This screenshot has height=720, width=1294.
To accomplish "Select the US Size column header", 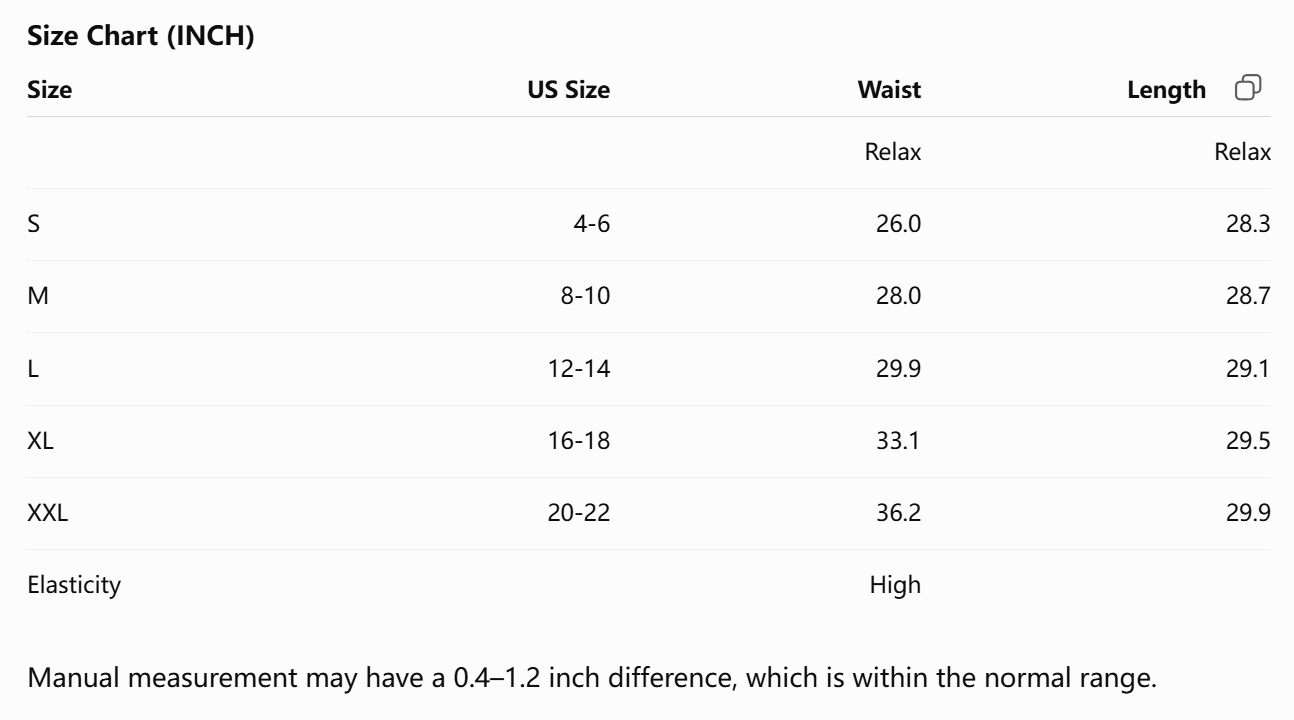I will [x=568, y=90].
